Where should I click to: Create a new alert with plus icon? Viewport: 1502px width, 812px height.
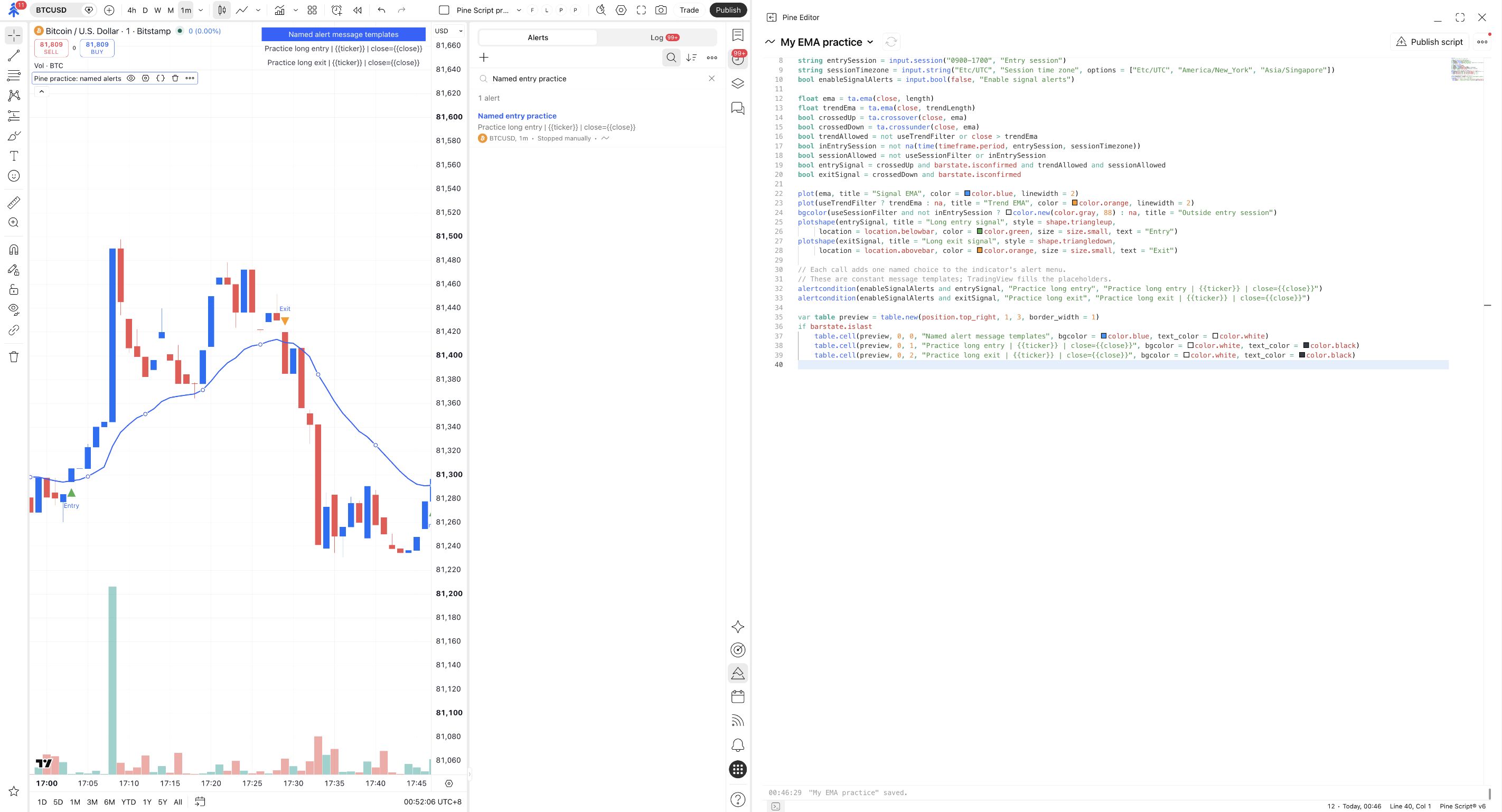click(x=483, y=57)
